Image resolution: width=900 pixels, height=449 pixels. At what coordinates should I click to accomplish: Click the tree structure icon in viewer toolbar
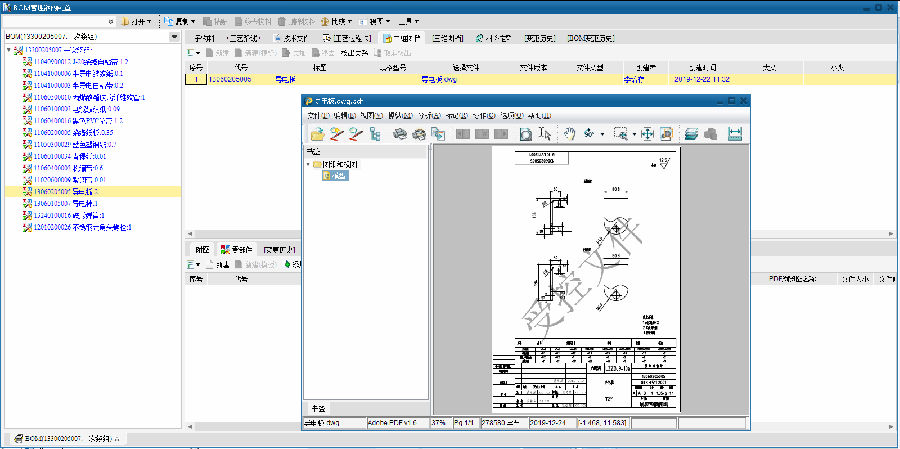pos(376,134)
